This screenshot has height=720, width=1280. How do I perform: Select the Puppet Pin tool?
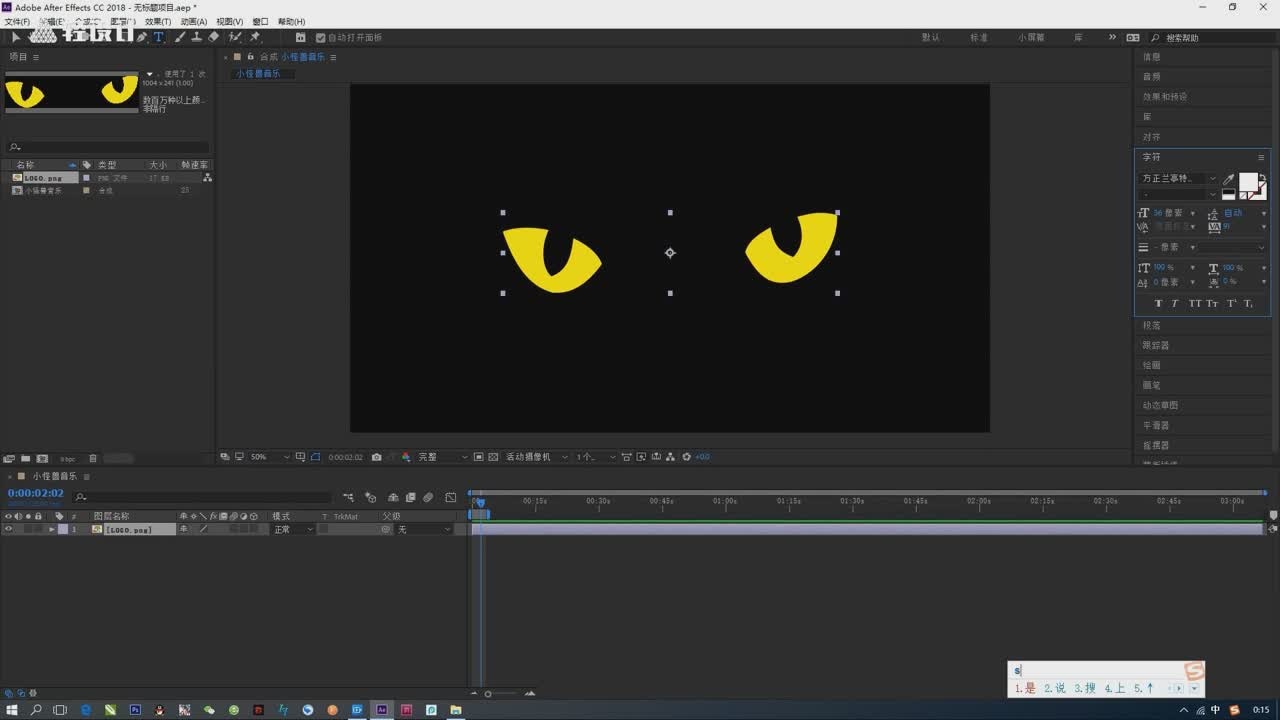255,37
